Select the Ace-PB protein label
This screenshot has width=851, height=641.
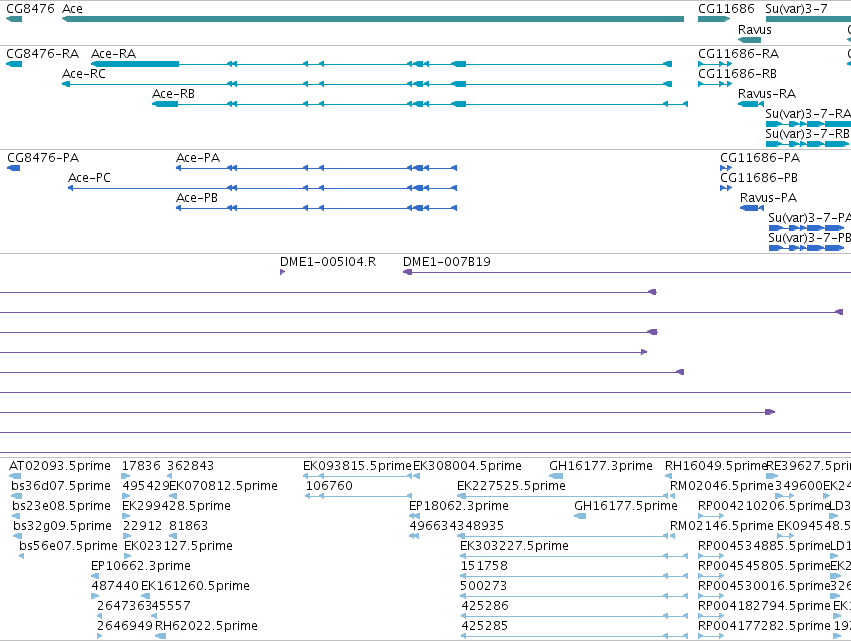(x=196, y=198)
